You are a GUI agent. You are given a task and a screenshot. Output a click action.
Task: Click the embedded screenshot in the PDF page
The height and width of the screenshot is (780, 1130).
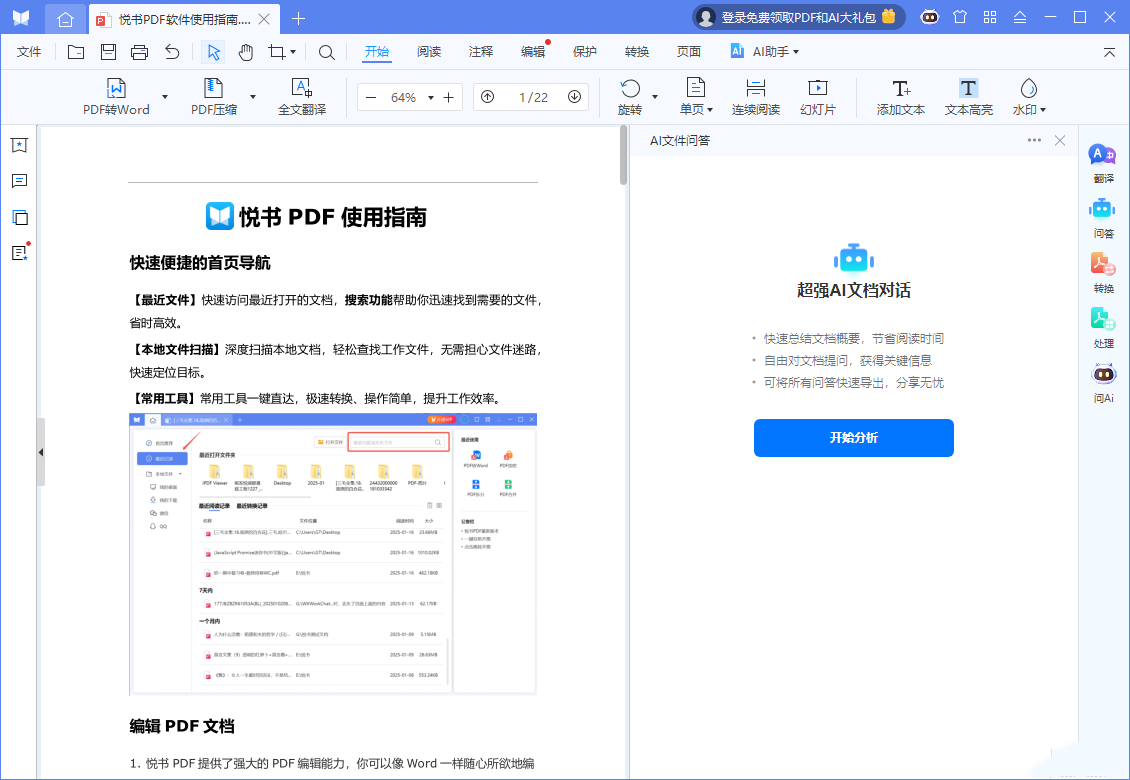click(333, 554)
